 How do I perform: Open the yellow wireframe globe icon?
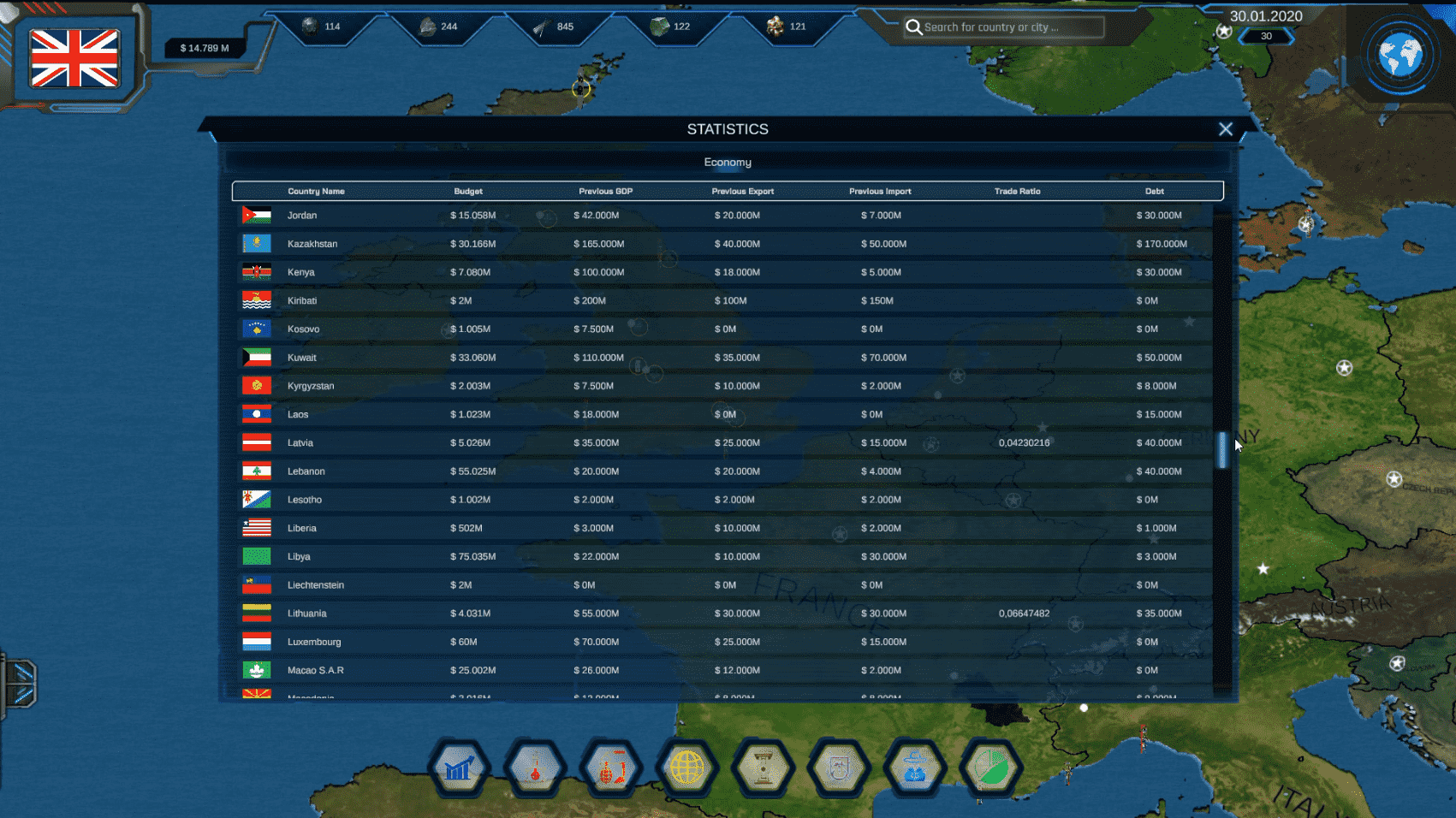pos(686,768)
